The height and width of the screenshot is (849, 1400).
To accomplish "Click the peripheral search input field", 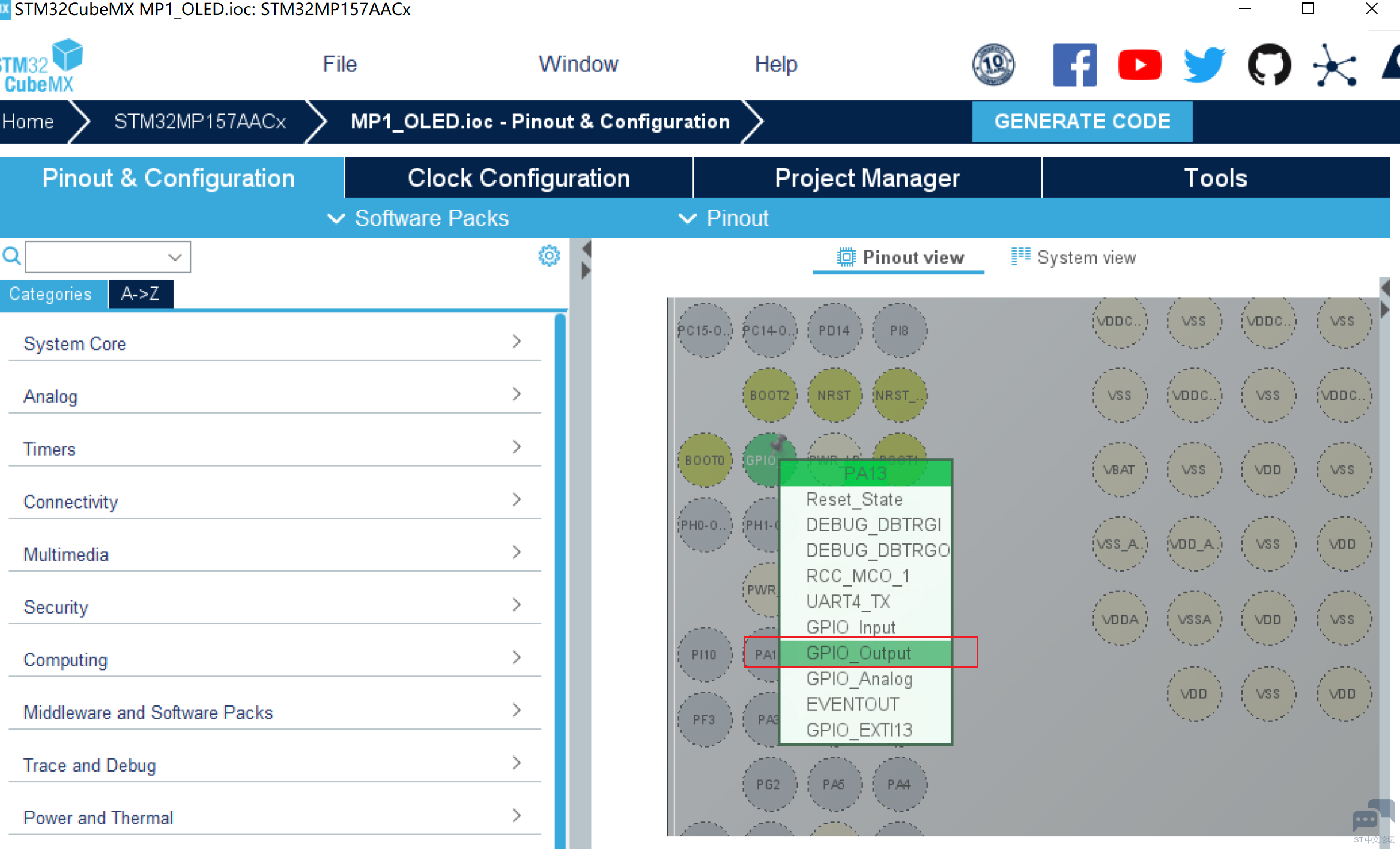I will click(x=108, y=257).
